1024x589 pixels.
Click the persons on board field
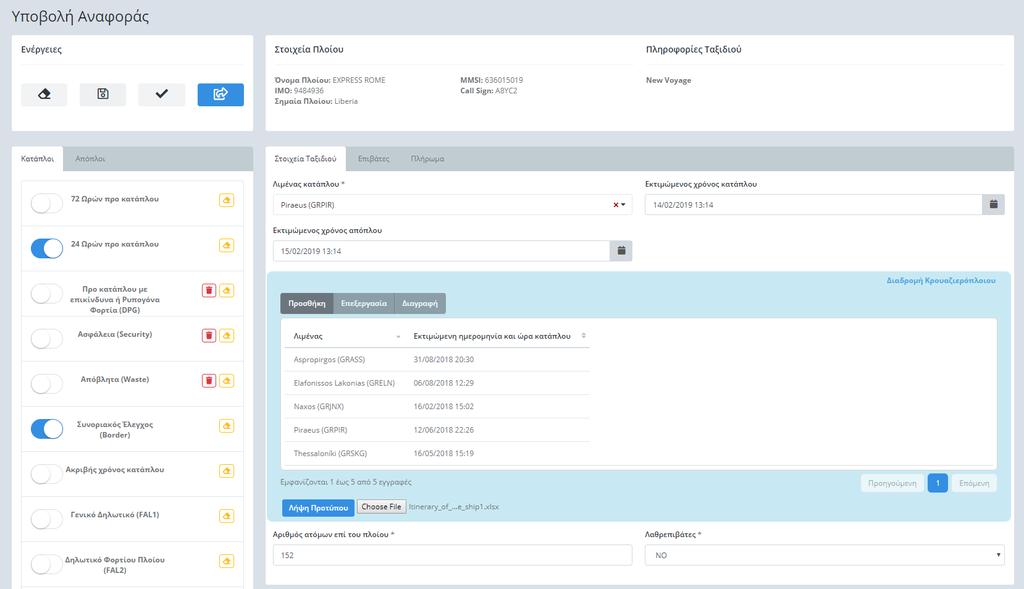click(x=452, y=555)
